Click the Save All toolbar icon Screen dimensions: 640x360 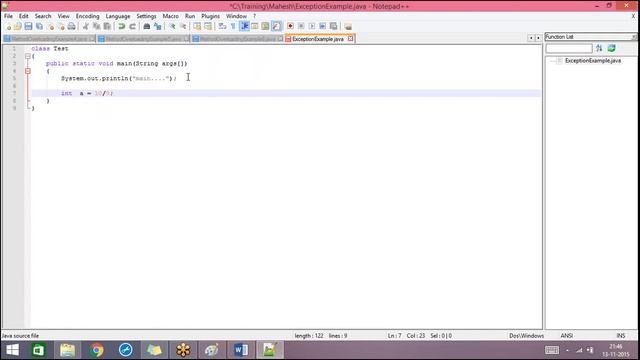[x=39, y=27]
